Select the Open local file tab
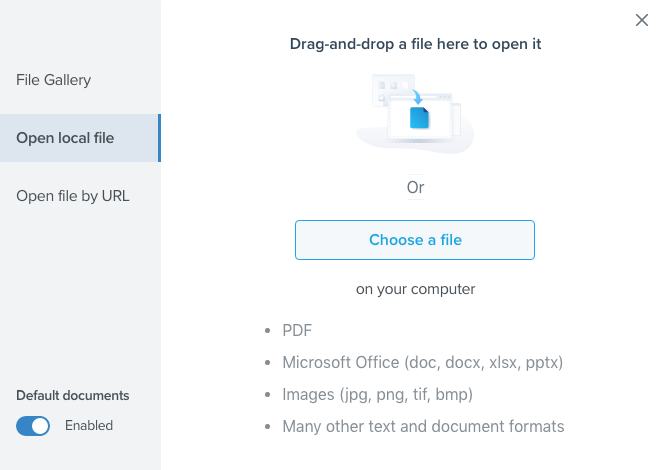This screenshot has height=470, width=669. [x=65, y=138]
